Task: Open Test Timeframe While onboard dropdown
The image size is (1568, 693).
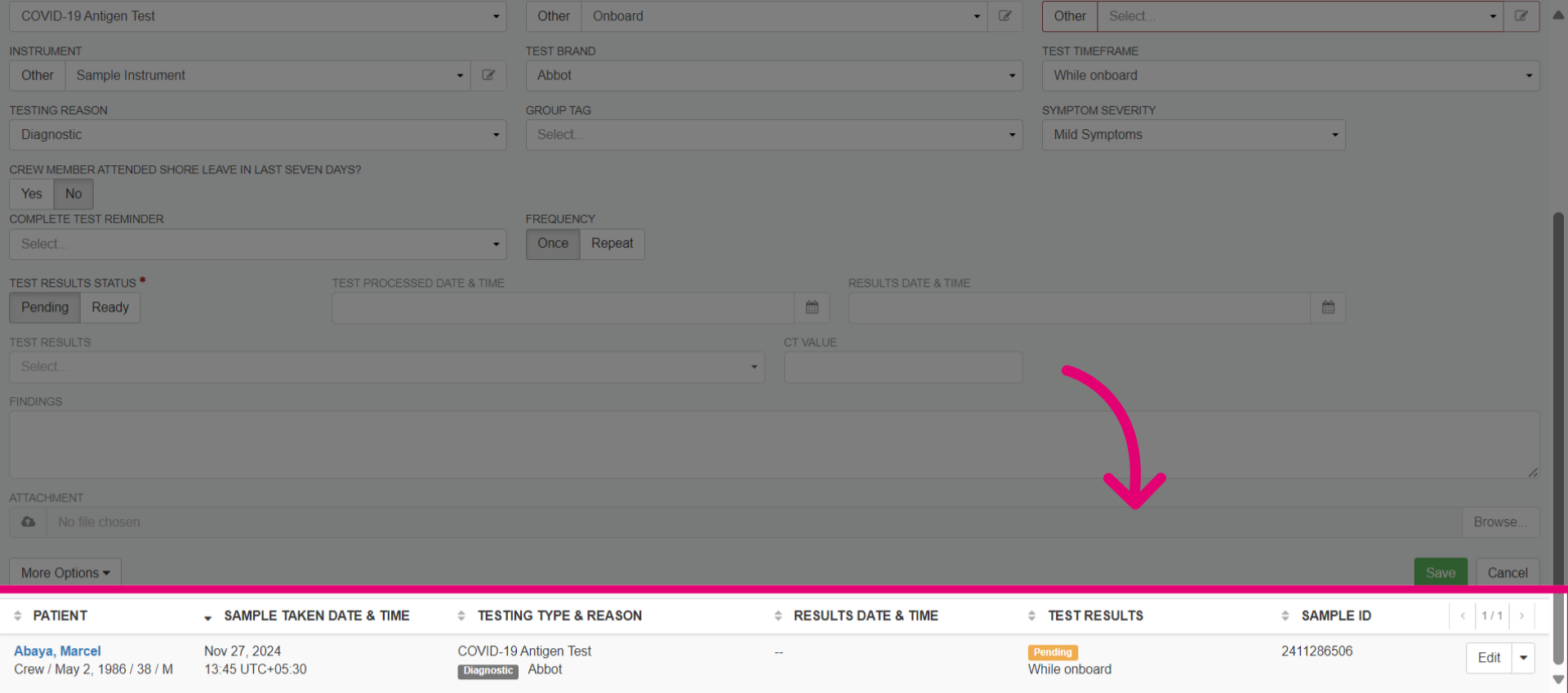Action: [x=1290, y=75]
